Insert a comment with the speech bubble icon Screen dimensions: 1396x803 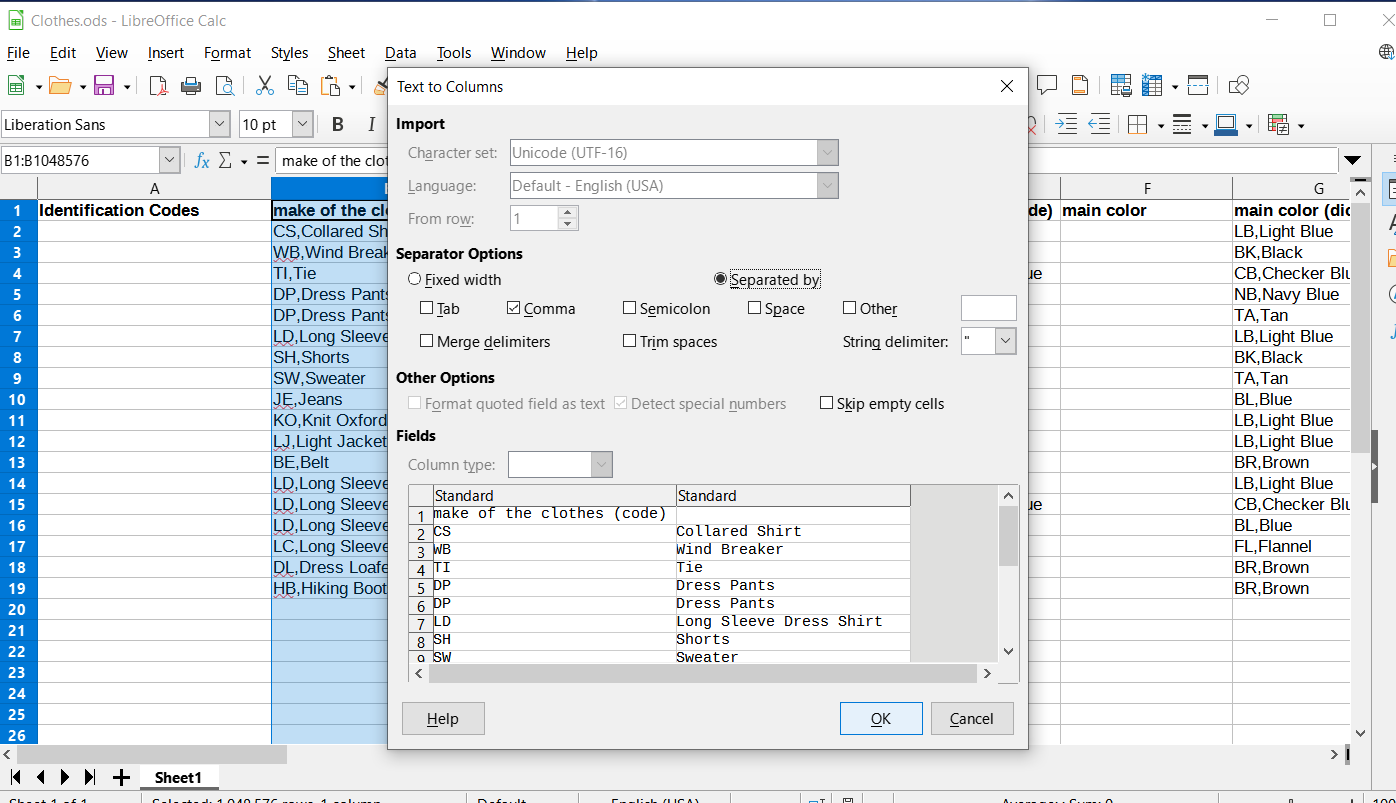[1047, 86]
